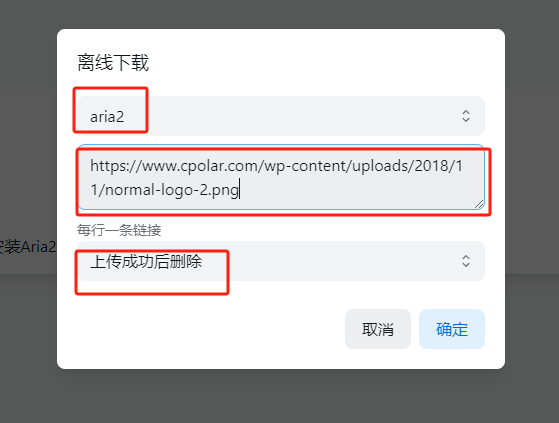559x423 pixels.
Task: Expand the 上传成功后删除 delete policy dropdown
Action: pyautogui.click(x=281, y=261)
